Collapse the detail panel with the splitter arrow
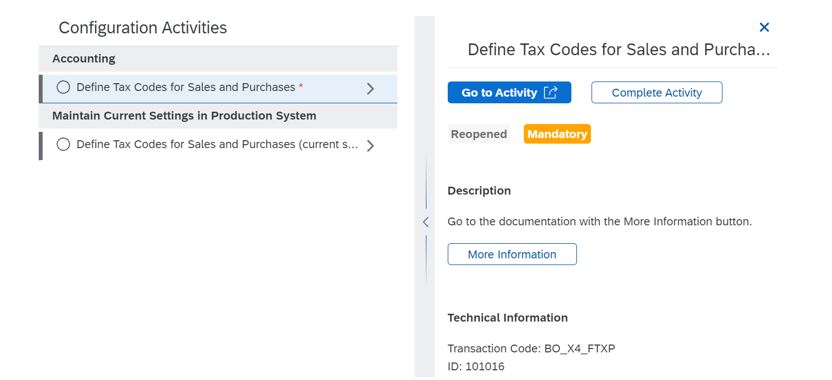 click(x=425, y=222)
